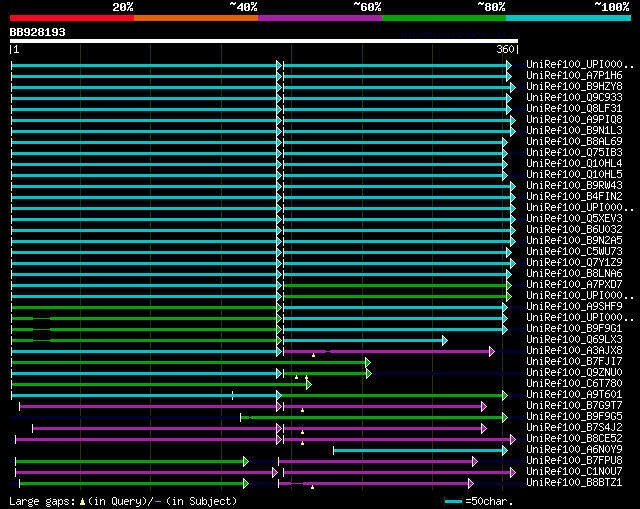
Task: Click the UniRef100_A3AJX8 hit label
Action: (574, 351)
